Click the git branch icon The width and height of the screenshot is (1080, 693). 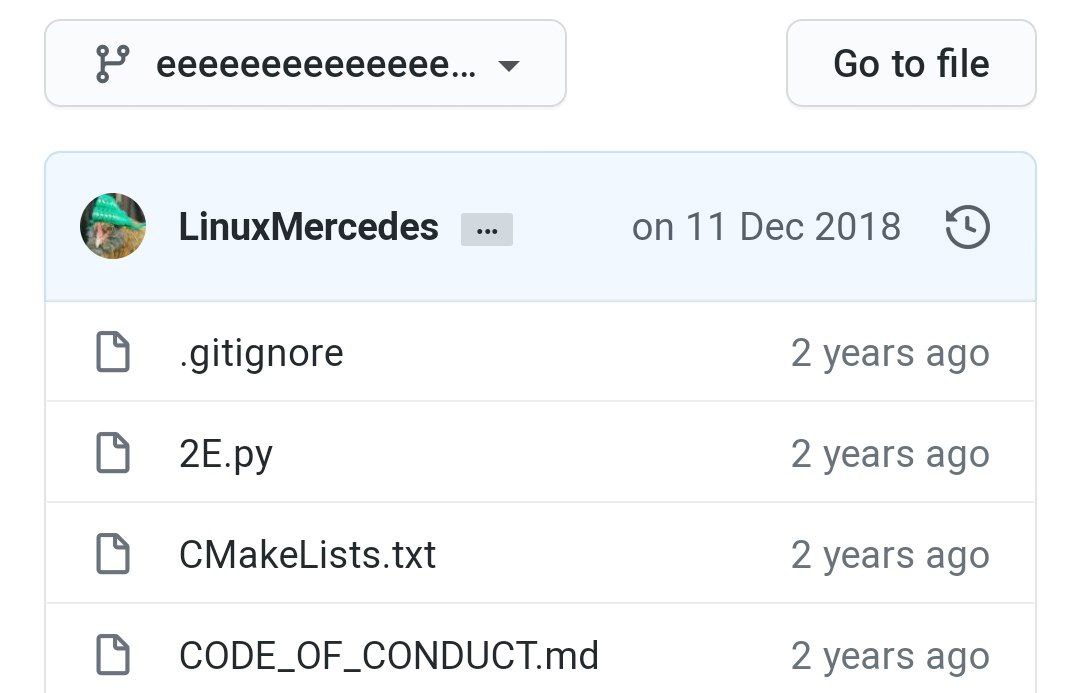point(112,64)
